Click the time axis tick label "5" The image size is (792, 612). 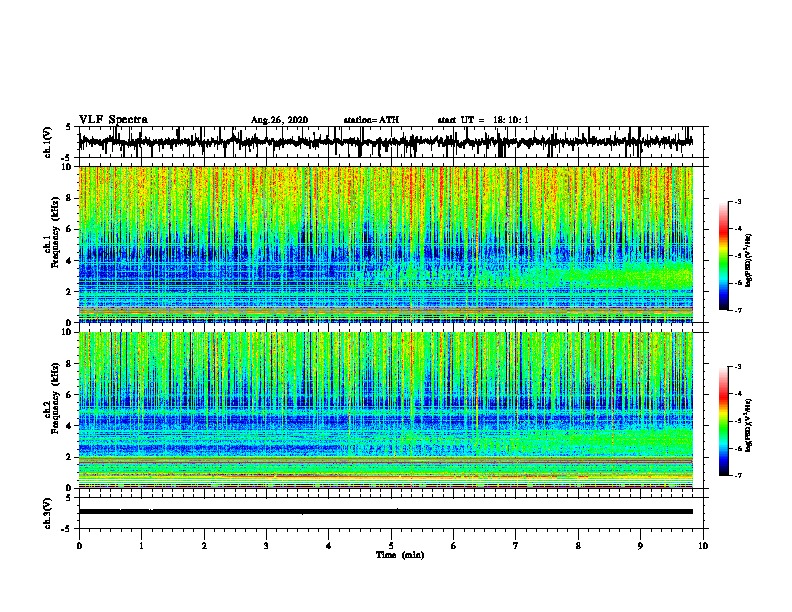[391, 546]
